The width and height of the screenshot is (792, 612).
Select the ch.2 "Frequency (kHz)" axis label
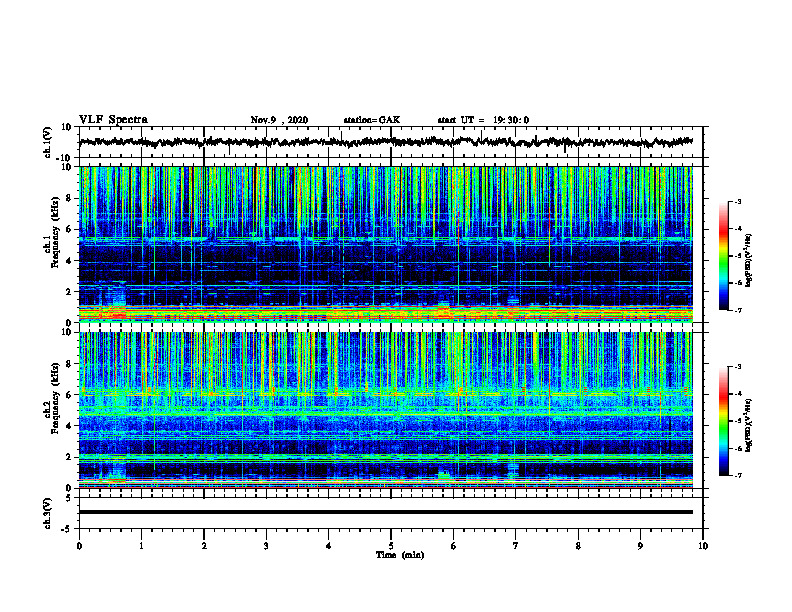[x=56, y=398]
